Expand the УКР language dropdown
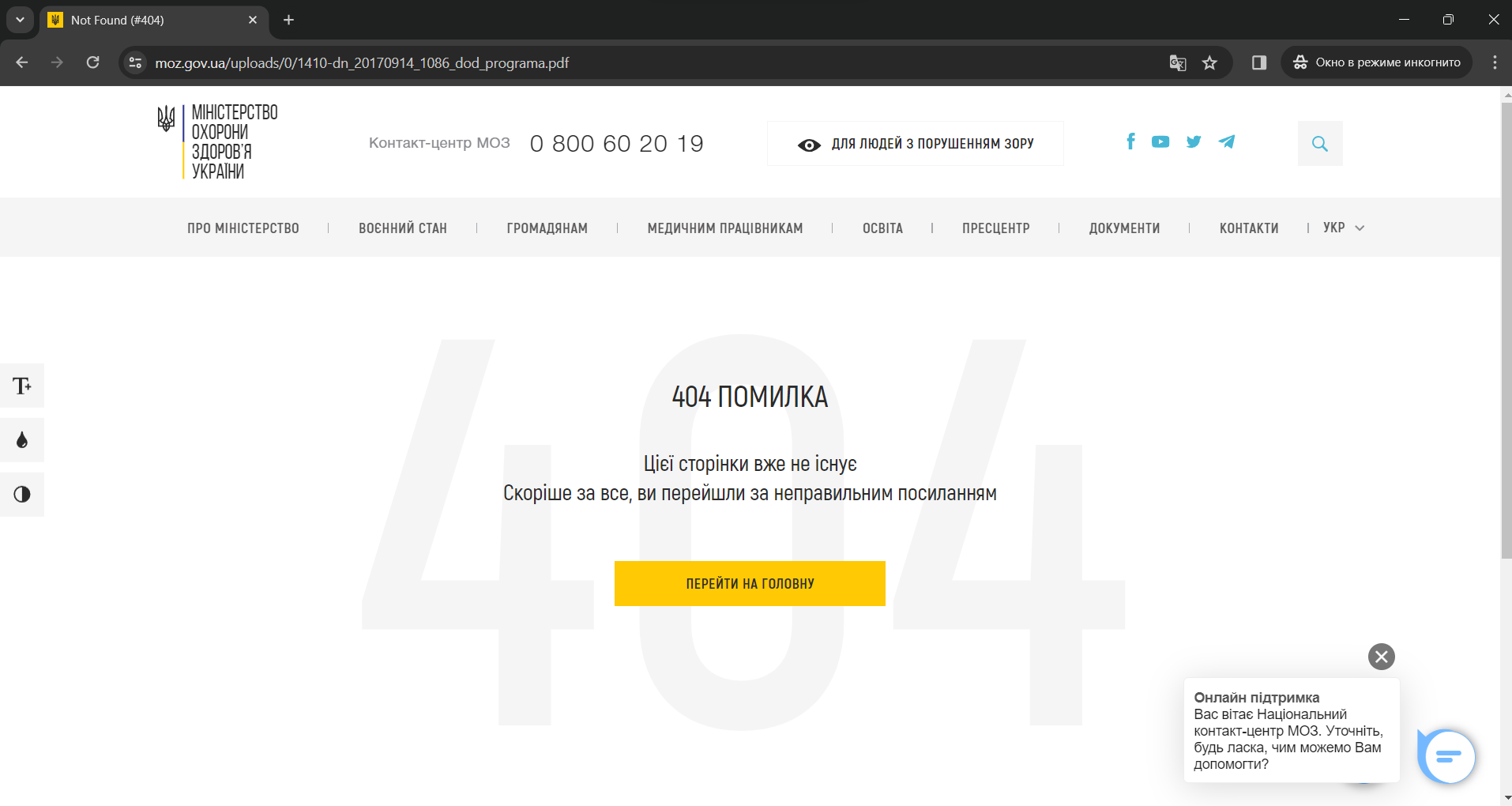This screenshot has height=806, width=1512. 1343,228
